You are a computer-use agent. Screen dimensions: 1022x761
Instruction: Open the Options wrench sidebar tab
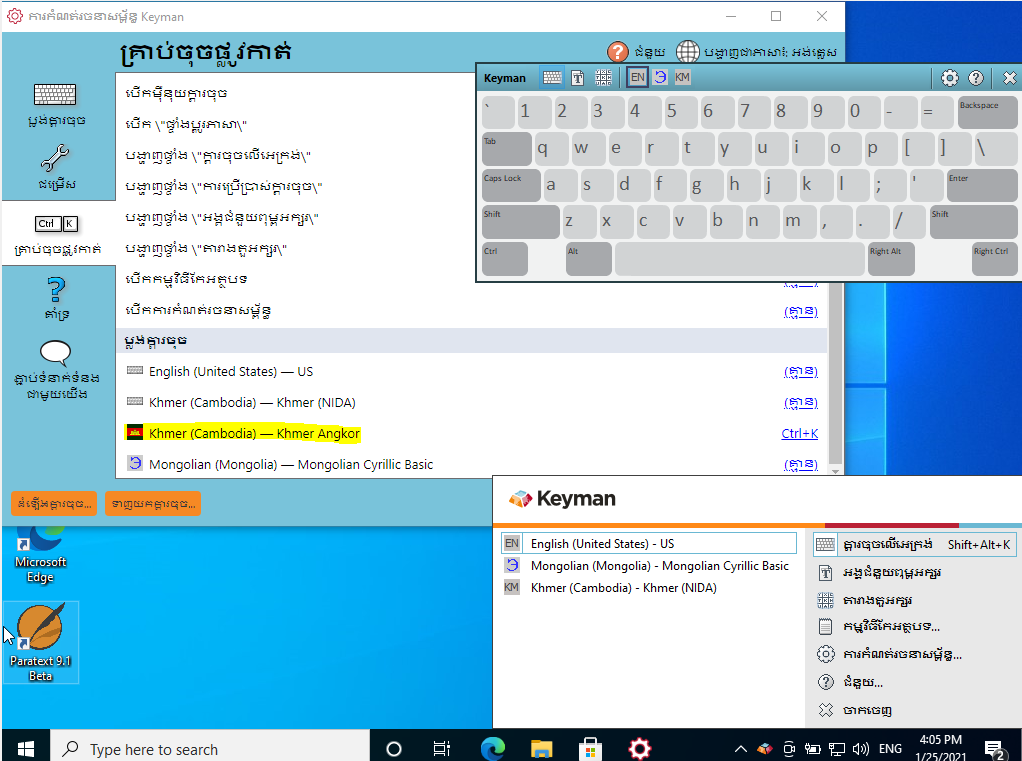(x=56, y=168)
